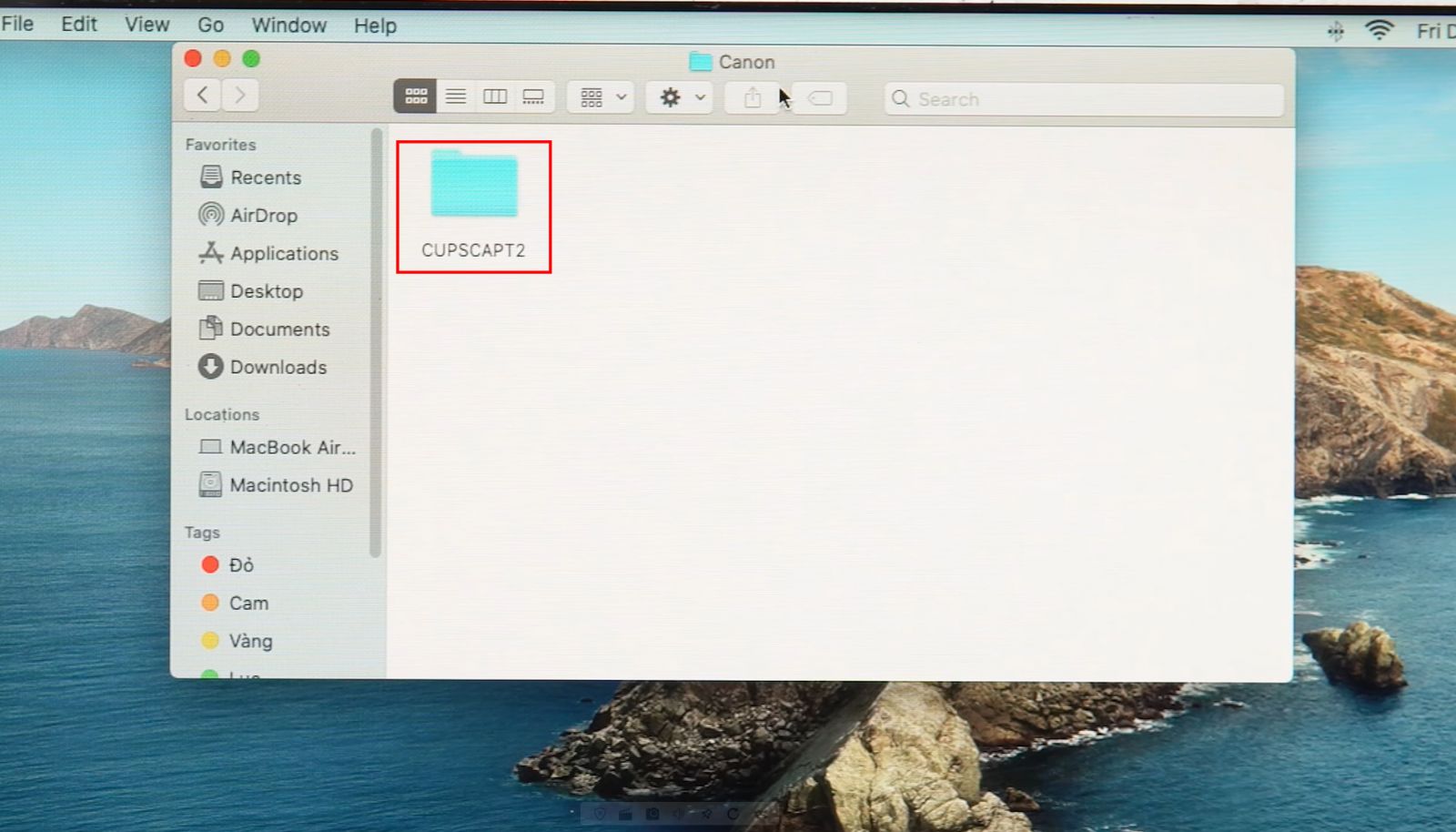Open the Edit menu

[78, 25]
